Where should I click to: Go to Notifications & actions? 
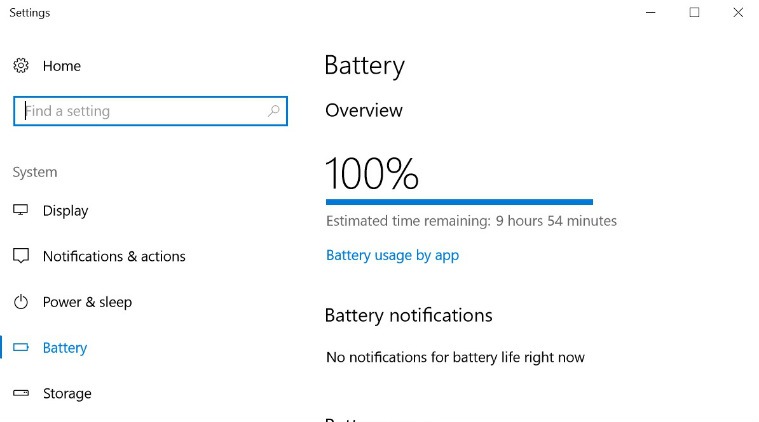coord(114,256)
